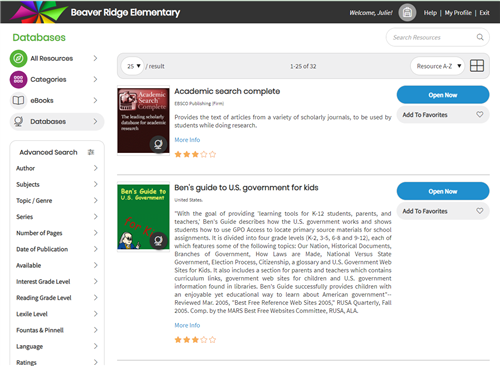Switch to grid view layout icon

coord(477,66)
